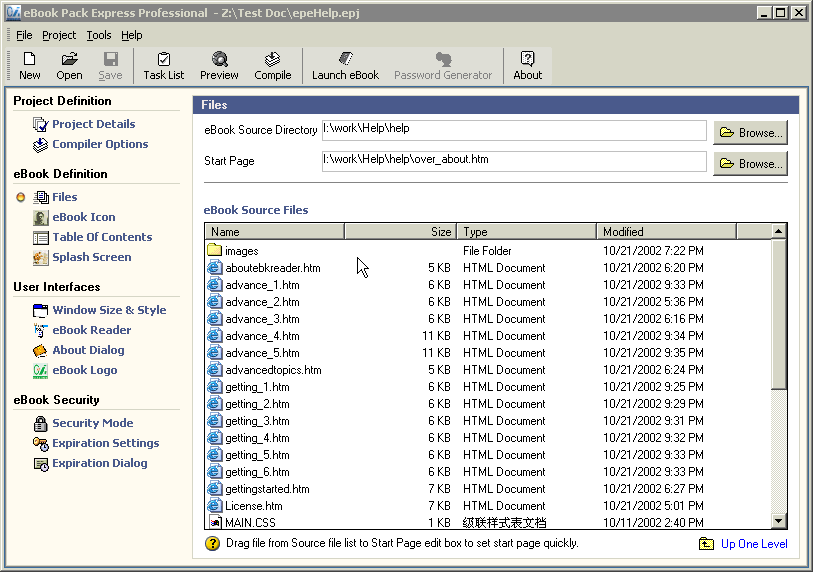Select eBook Icon in the sidebar
The height and width of the screenshot is (572, 813).
coord(84,217)
